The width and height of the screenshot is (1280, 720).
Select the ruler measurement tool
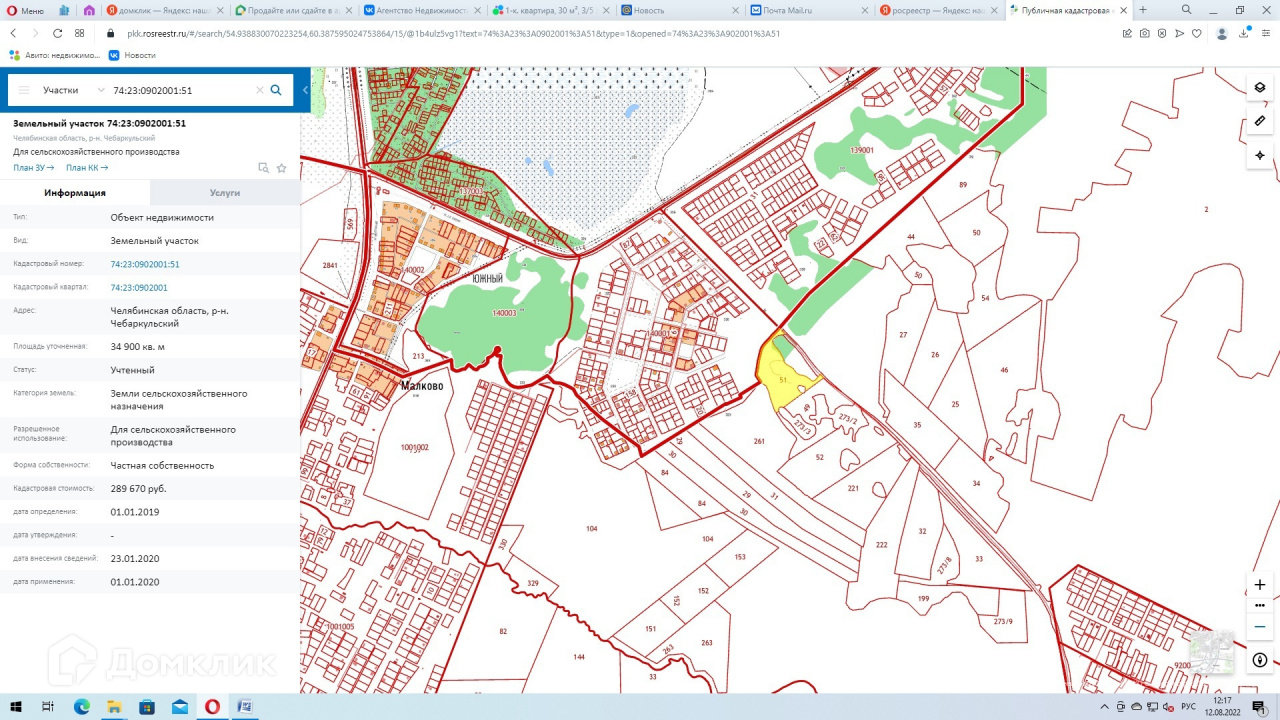[x=1259, y=121]
